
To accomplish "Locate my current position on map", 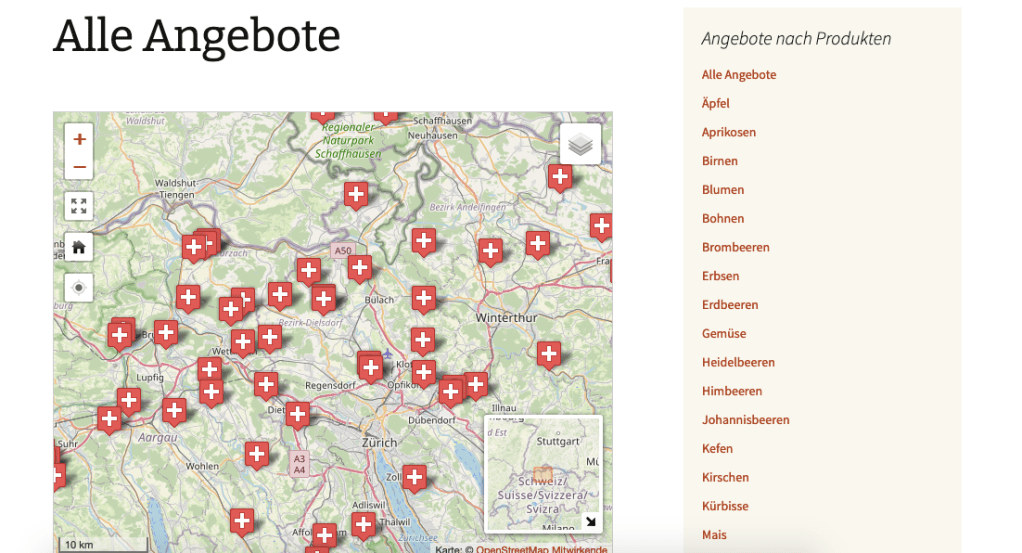I will (x=79, y=288).
